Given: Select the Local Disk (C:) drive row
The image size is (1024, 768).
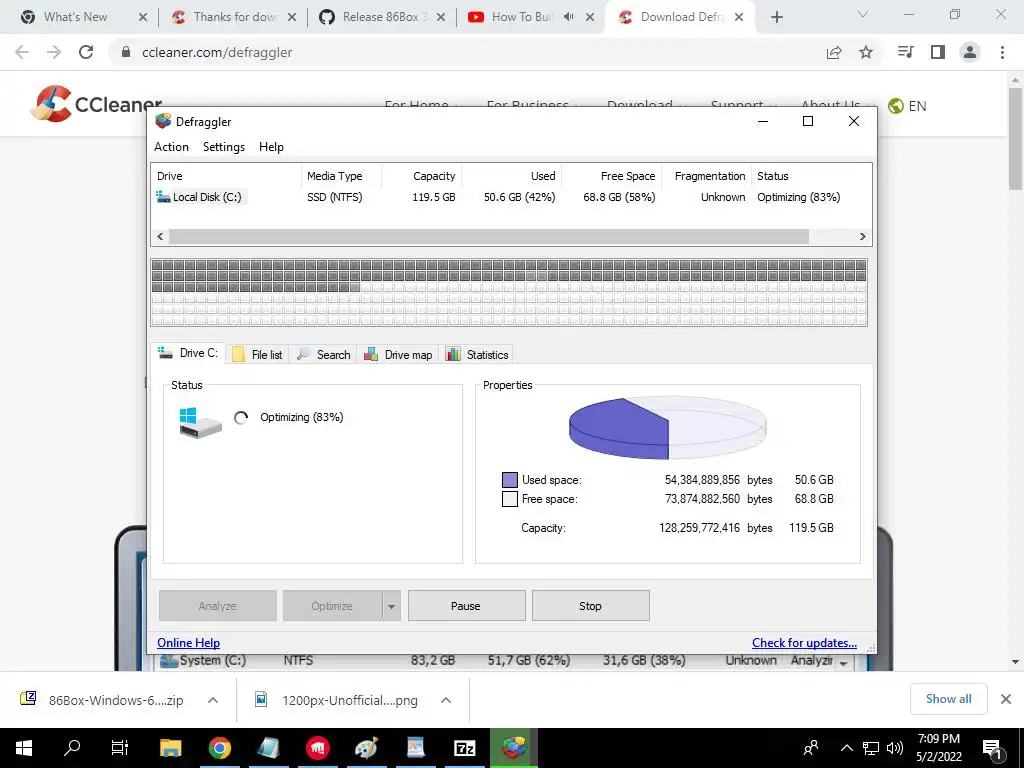Looking at the screenshot, I should (x=511, y=197).
